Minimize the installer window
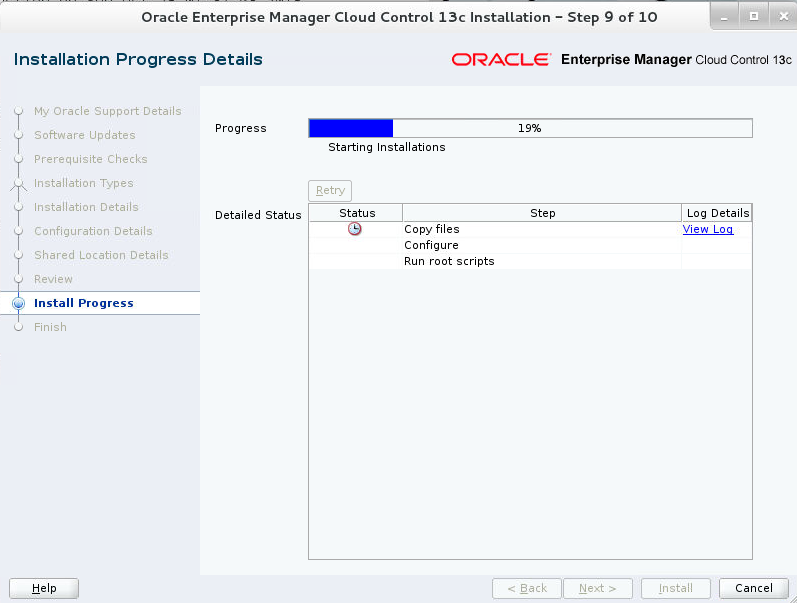The width and height of the screenshot is (797, 603). pyautogui.click(x=724, y=17)
